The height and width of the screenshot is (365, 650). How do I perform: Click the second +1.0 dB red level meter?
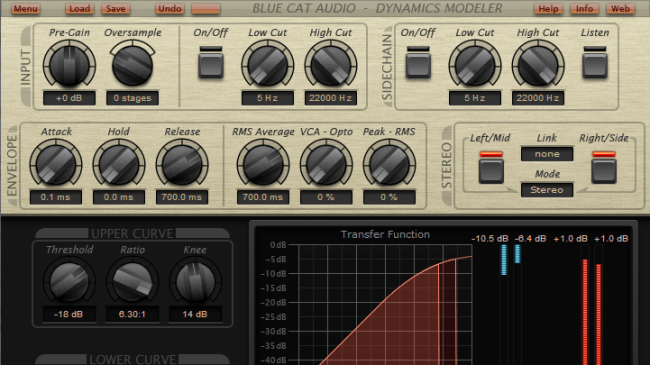598,305
